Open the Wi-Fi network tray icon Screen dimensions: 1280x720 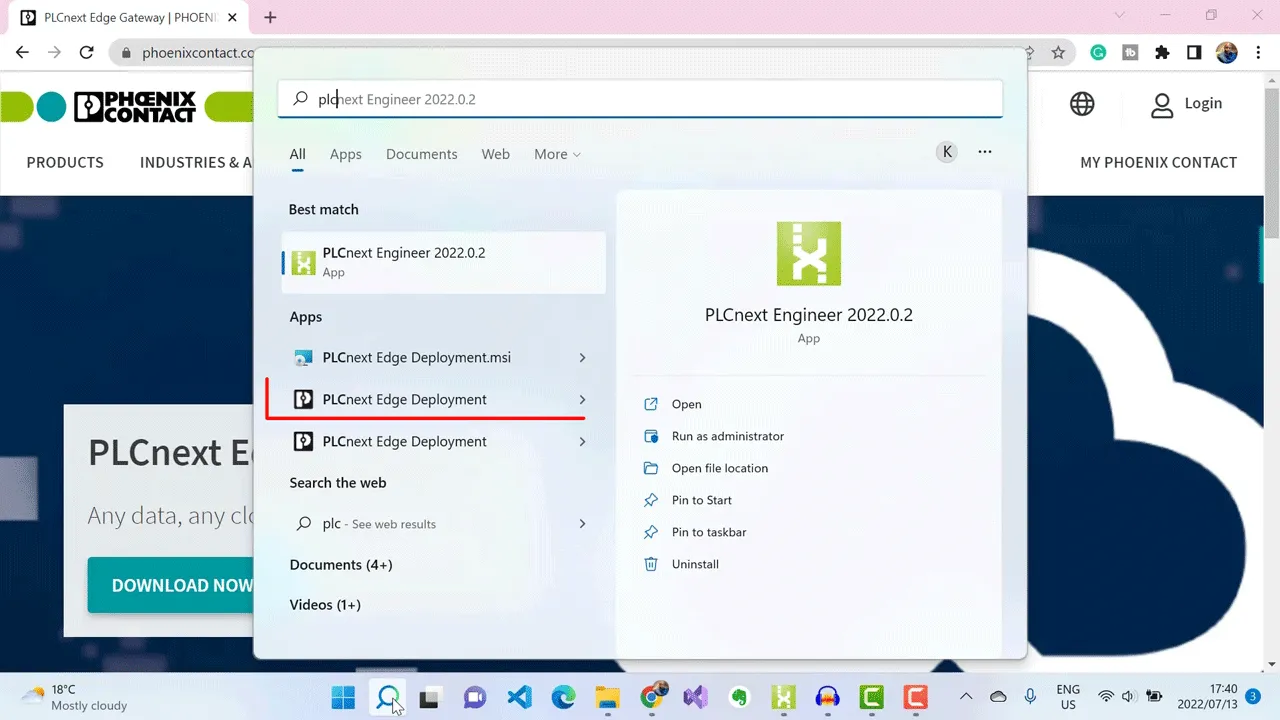coord(1106,696)
